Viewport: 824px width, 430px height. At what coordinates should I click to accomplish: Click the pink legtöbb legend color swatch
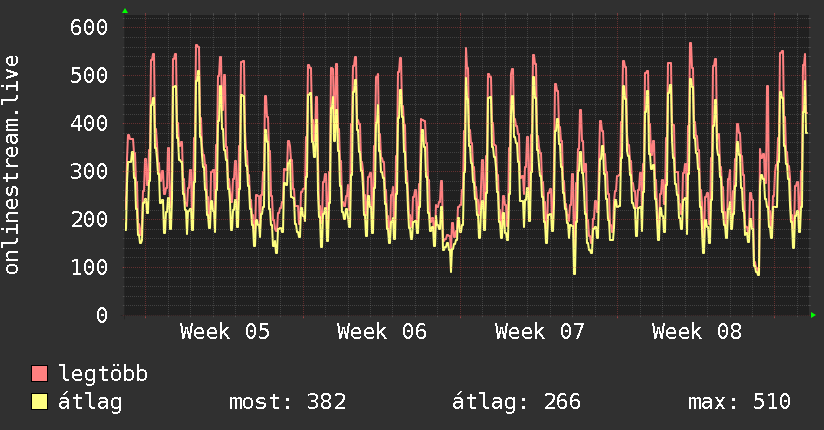click(39, 373)
